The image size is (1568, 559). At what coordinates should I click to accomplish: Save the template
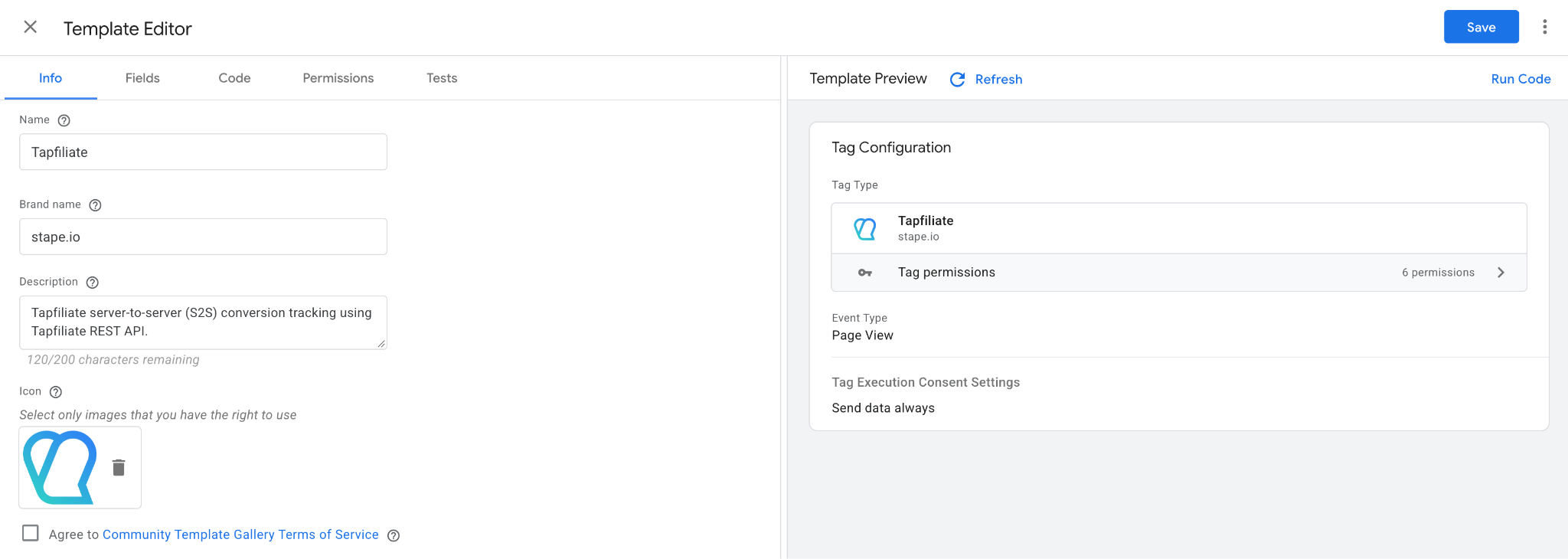(1481, 27)
